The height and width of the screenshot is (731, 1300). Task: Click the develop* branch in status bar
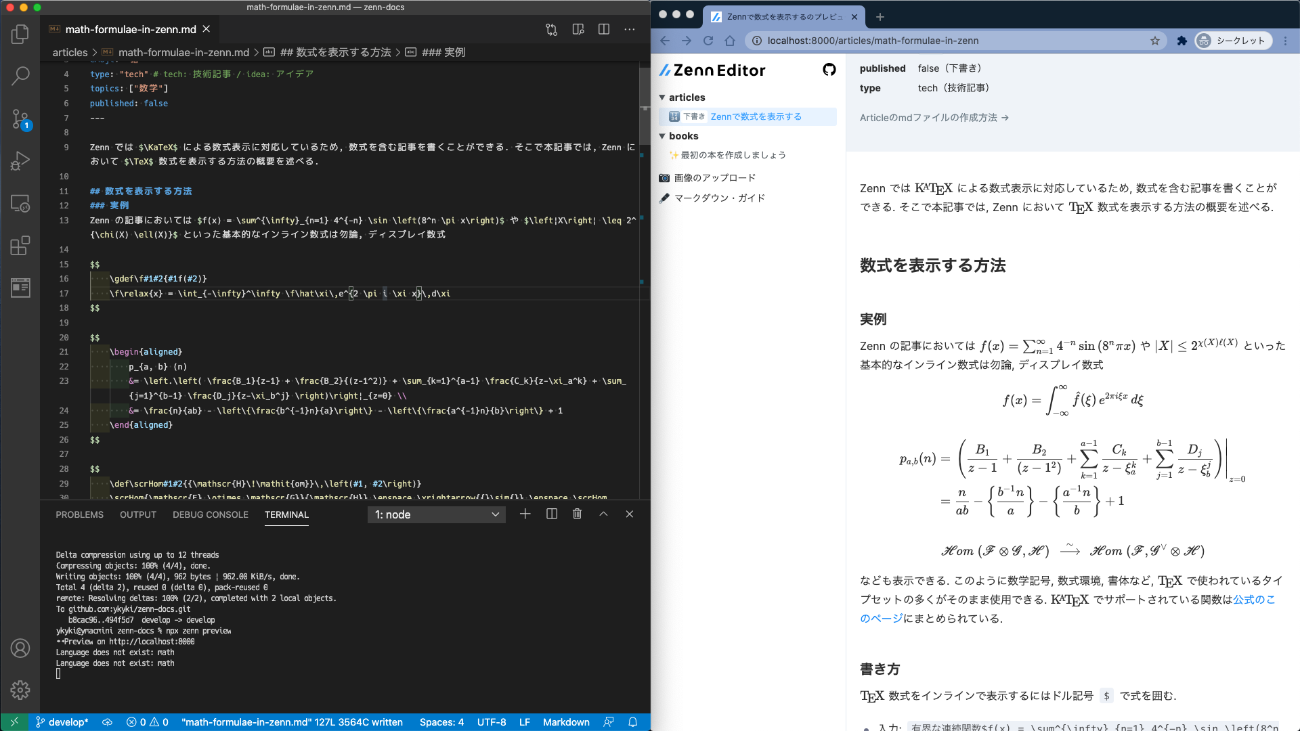[62, 722]
